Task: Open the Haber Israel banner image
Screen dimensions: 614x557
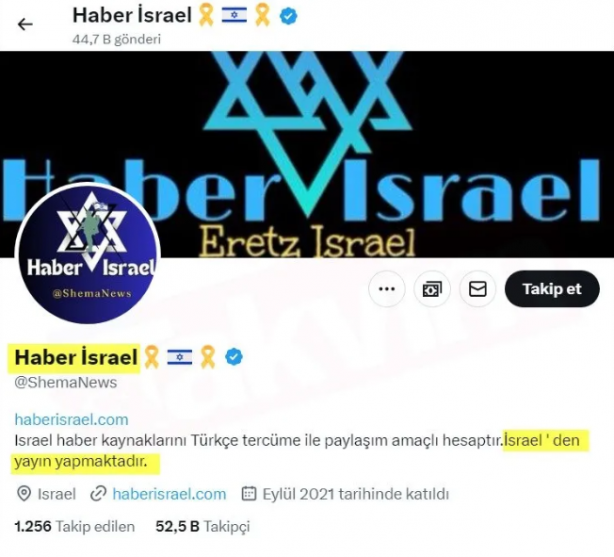Action: click(307, 154)
